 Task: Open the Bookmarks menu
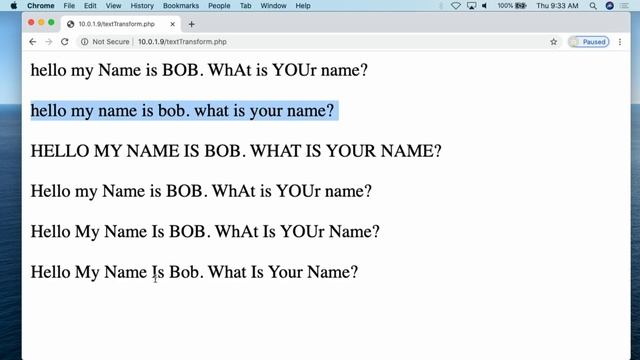tap(181, 6)
